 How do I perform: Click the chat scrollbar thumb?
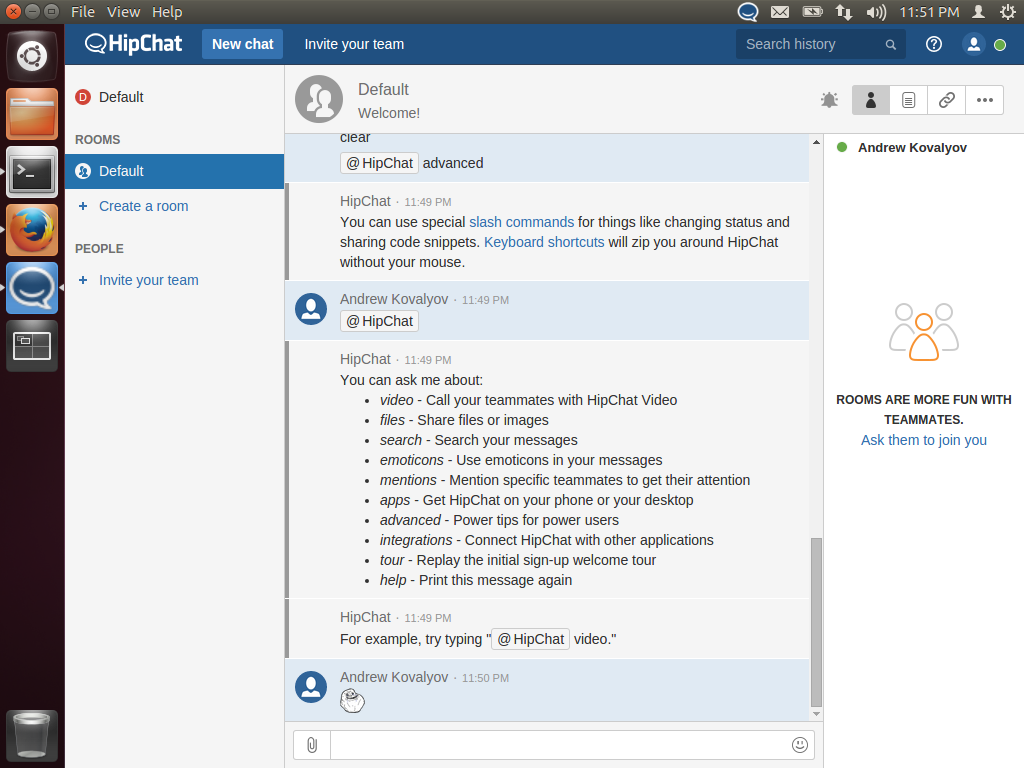pos(816,622)
